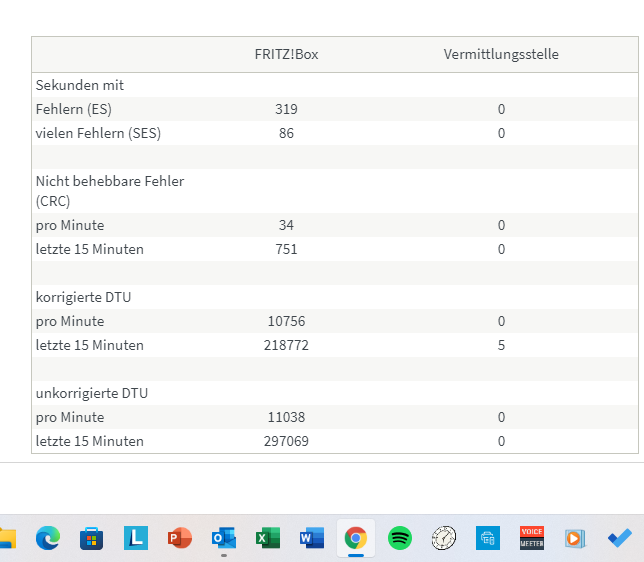Click Vermittlungsstelle 0 in unkorrigierte DTU letzte 15 Minuten

(x=501, y=441)
